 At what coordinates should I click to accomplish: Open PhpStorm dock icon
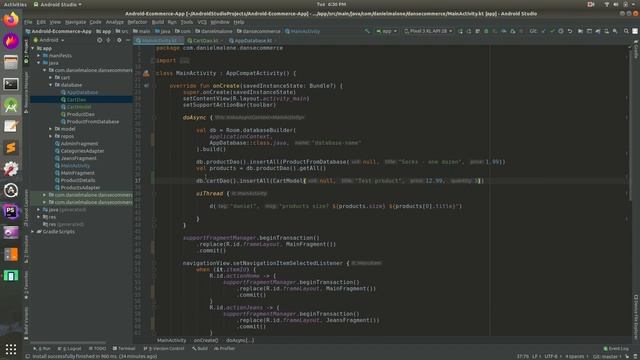click(11, 211)
